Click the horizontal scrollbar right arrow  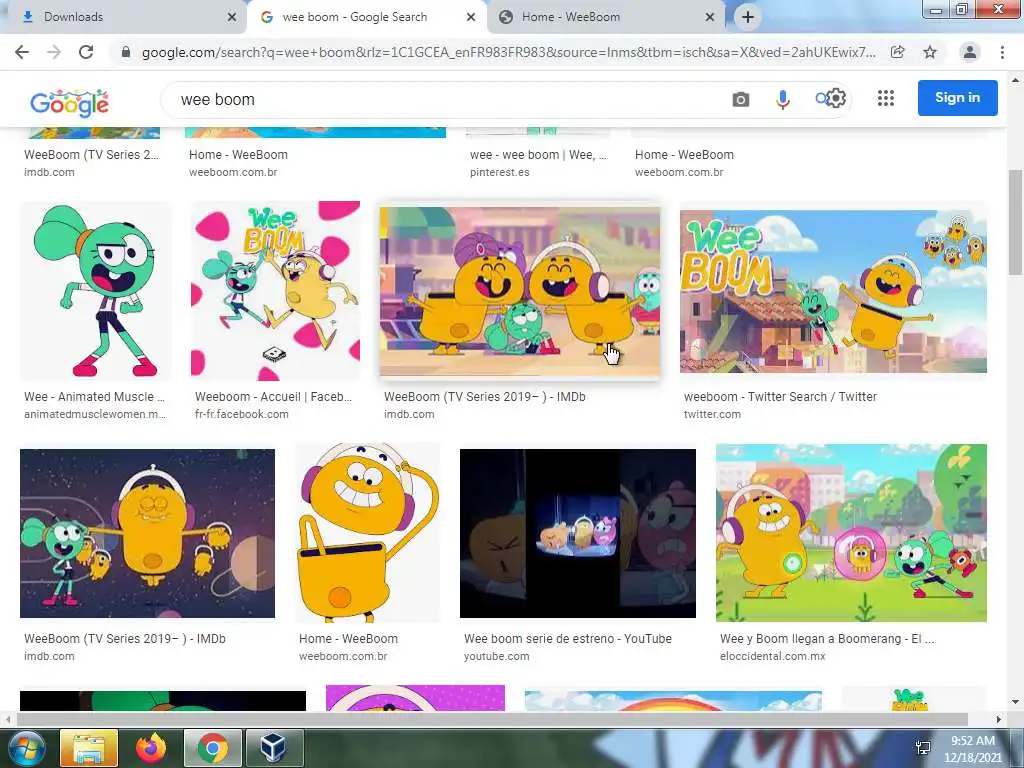(999, 719)
